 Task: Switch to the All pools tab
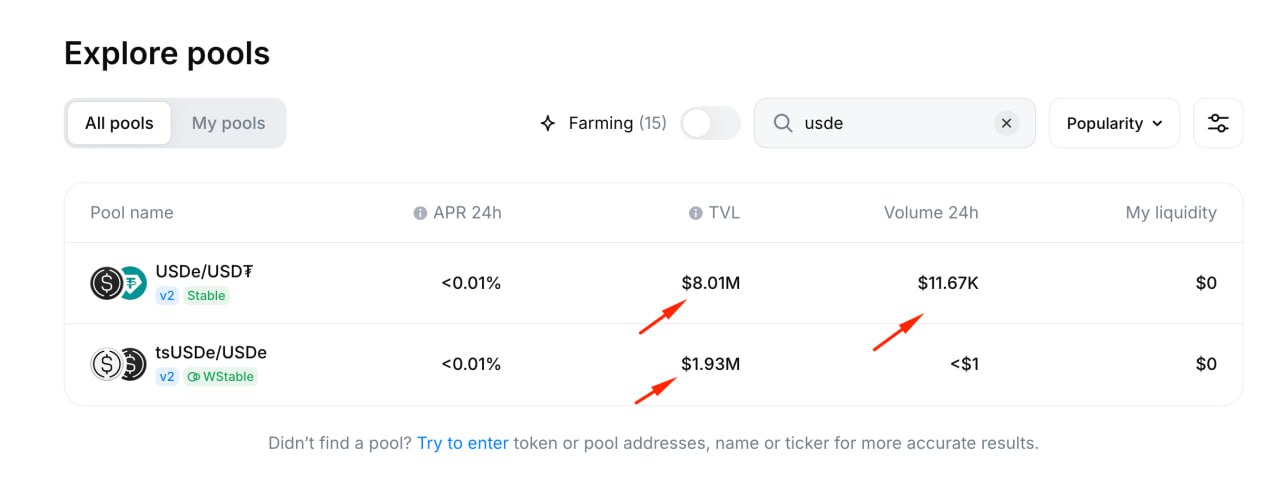click(119, 123)
